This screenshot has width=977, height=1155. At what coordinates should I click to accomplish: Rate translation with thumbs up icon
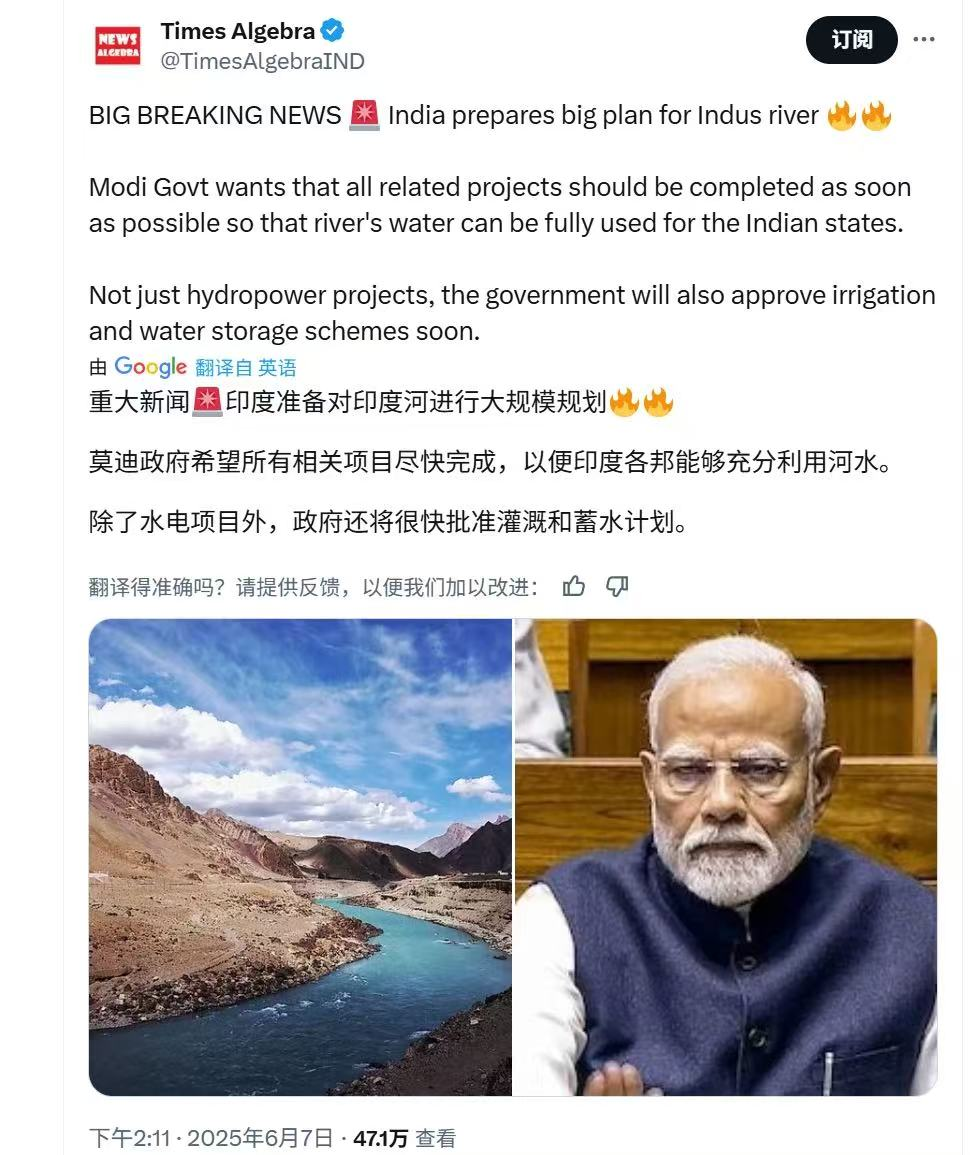click(574, 586)
